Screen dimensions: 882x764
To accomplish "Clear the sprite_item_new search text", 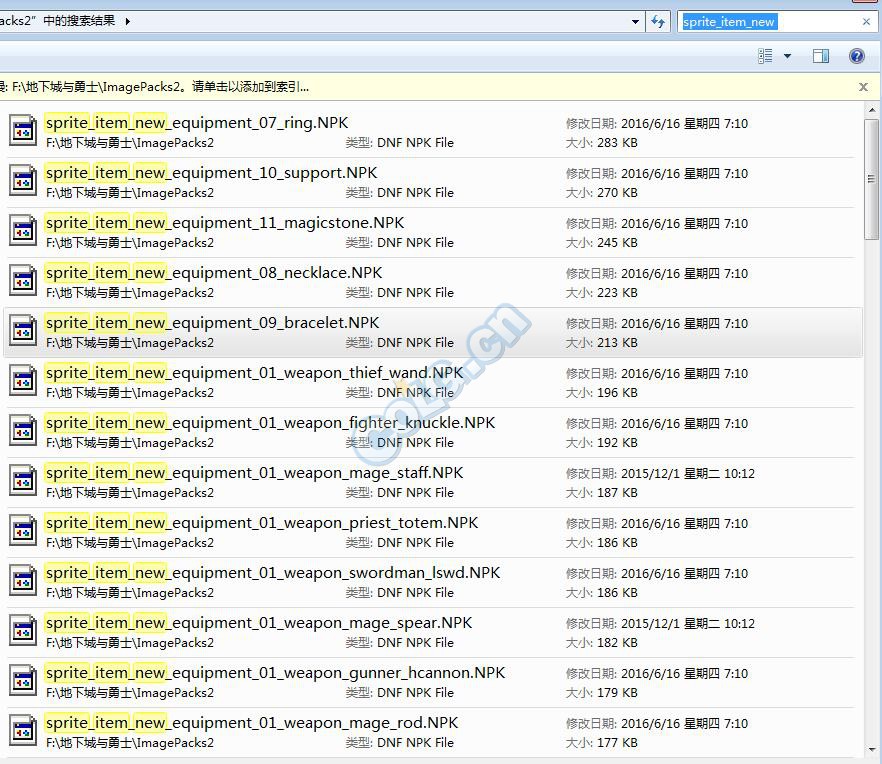I will coord(866,21).
